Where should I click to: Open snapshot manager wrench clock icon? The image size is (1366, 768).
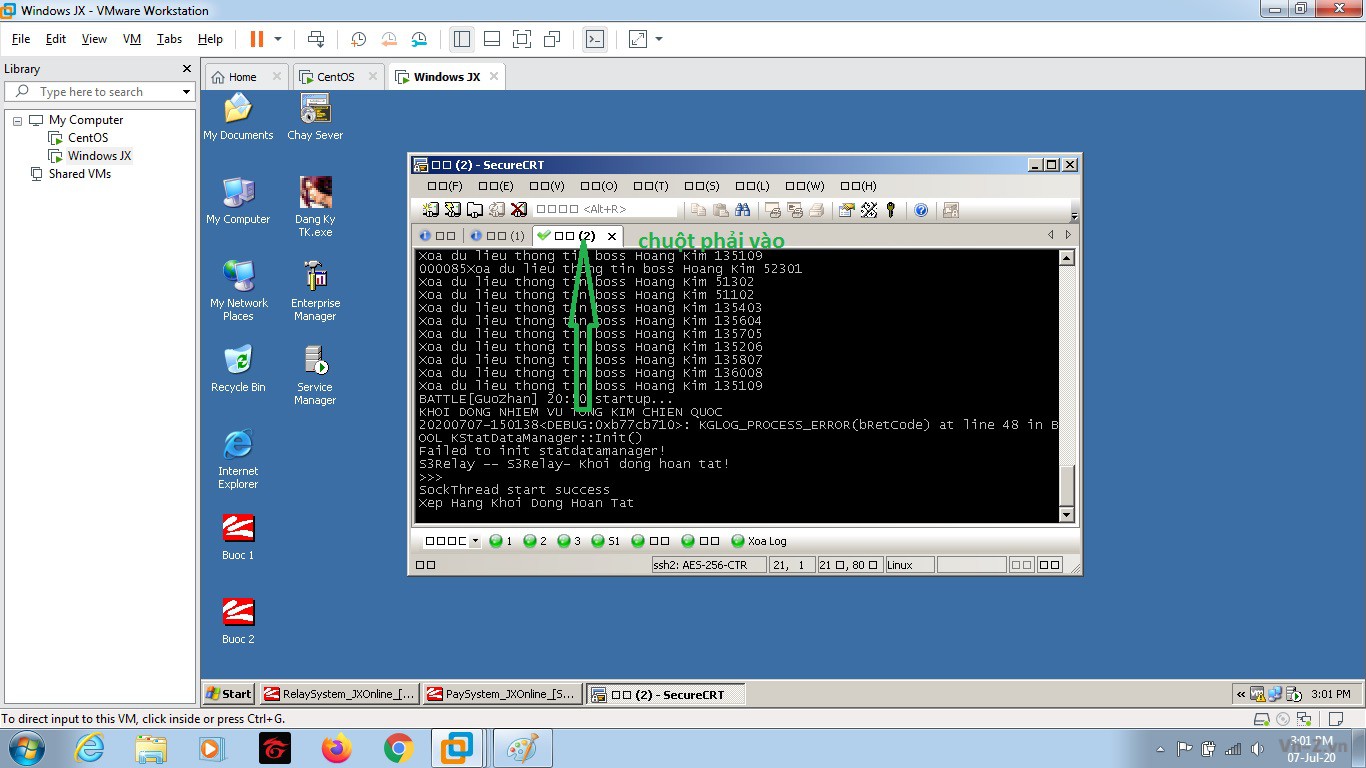tap(420, 39)
